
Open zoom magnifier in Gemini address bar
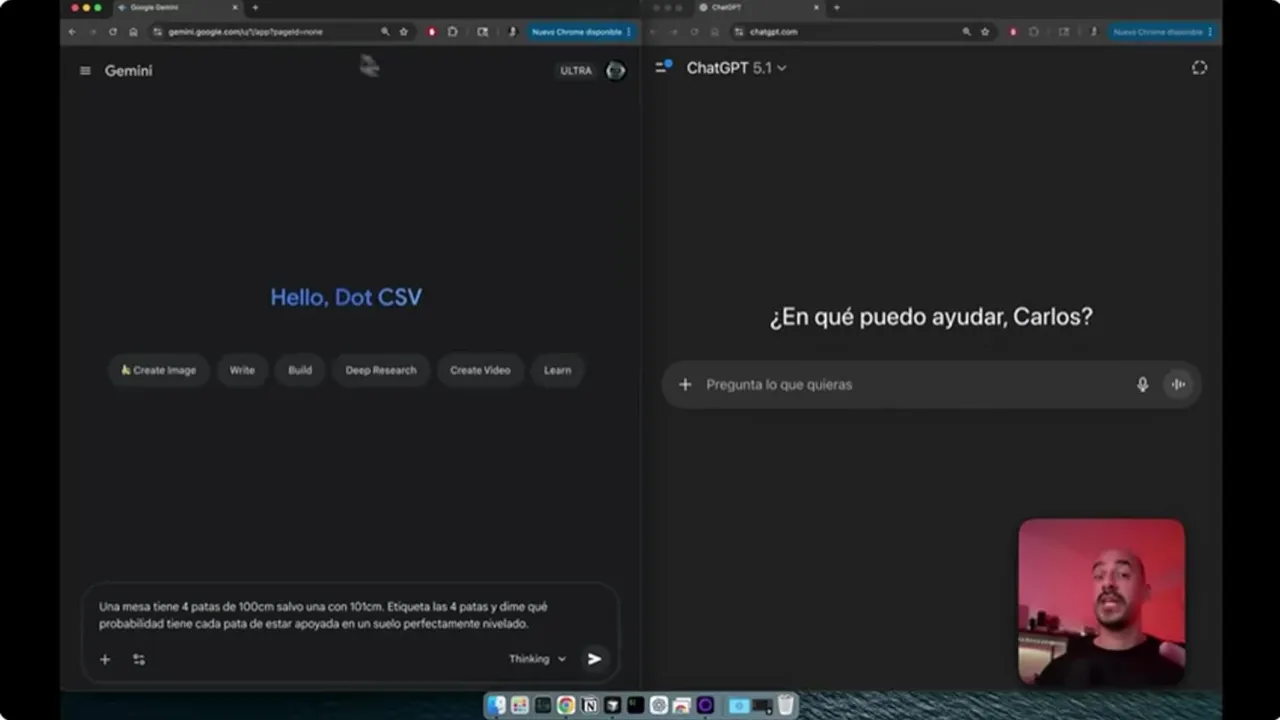coord(385,32)
